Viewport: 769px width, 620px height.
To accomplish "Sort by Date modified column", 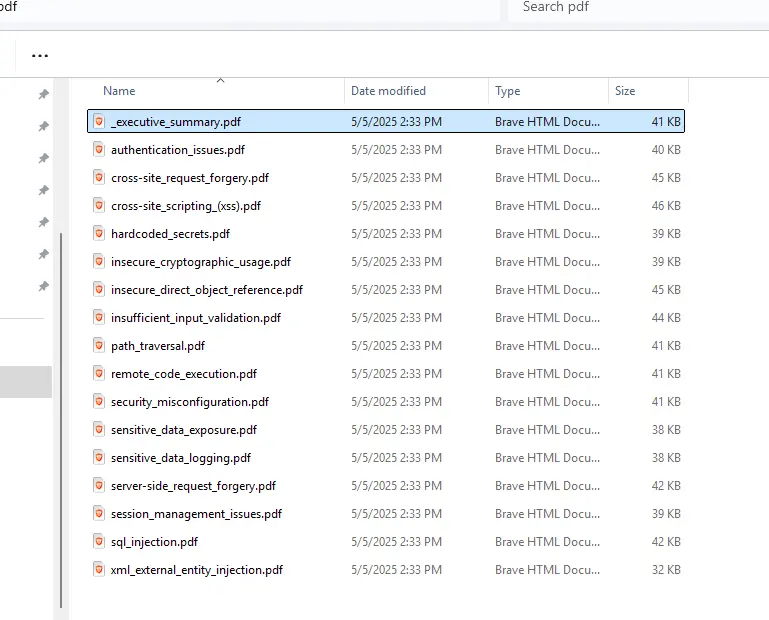I will pos(388,91).
